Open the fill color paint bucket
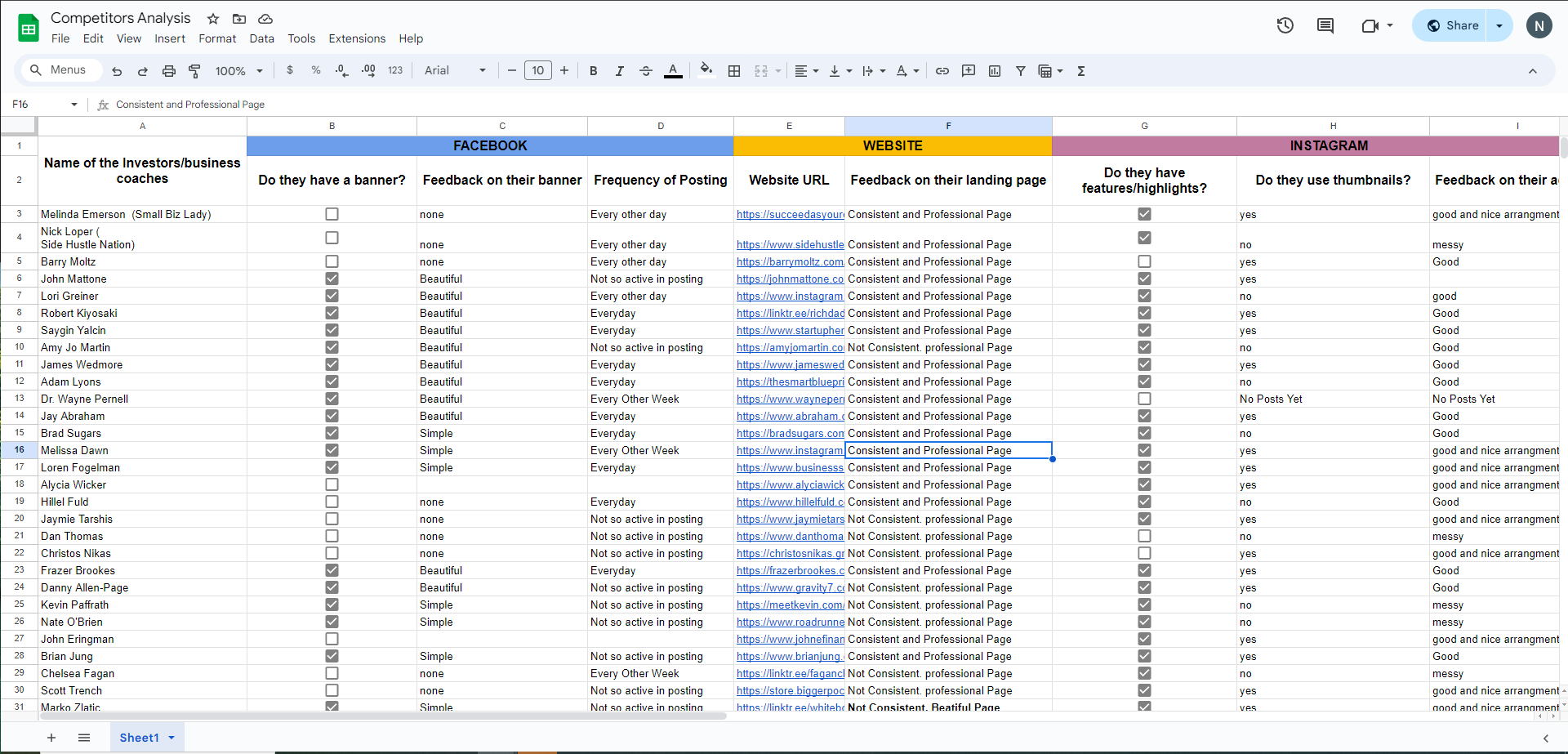Viewport: 1568px width, 754px height. point(706,70)
